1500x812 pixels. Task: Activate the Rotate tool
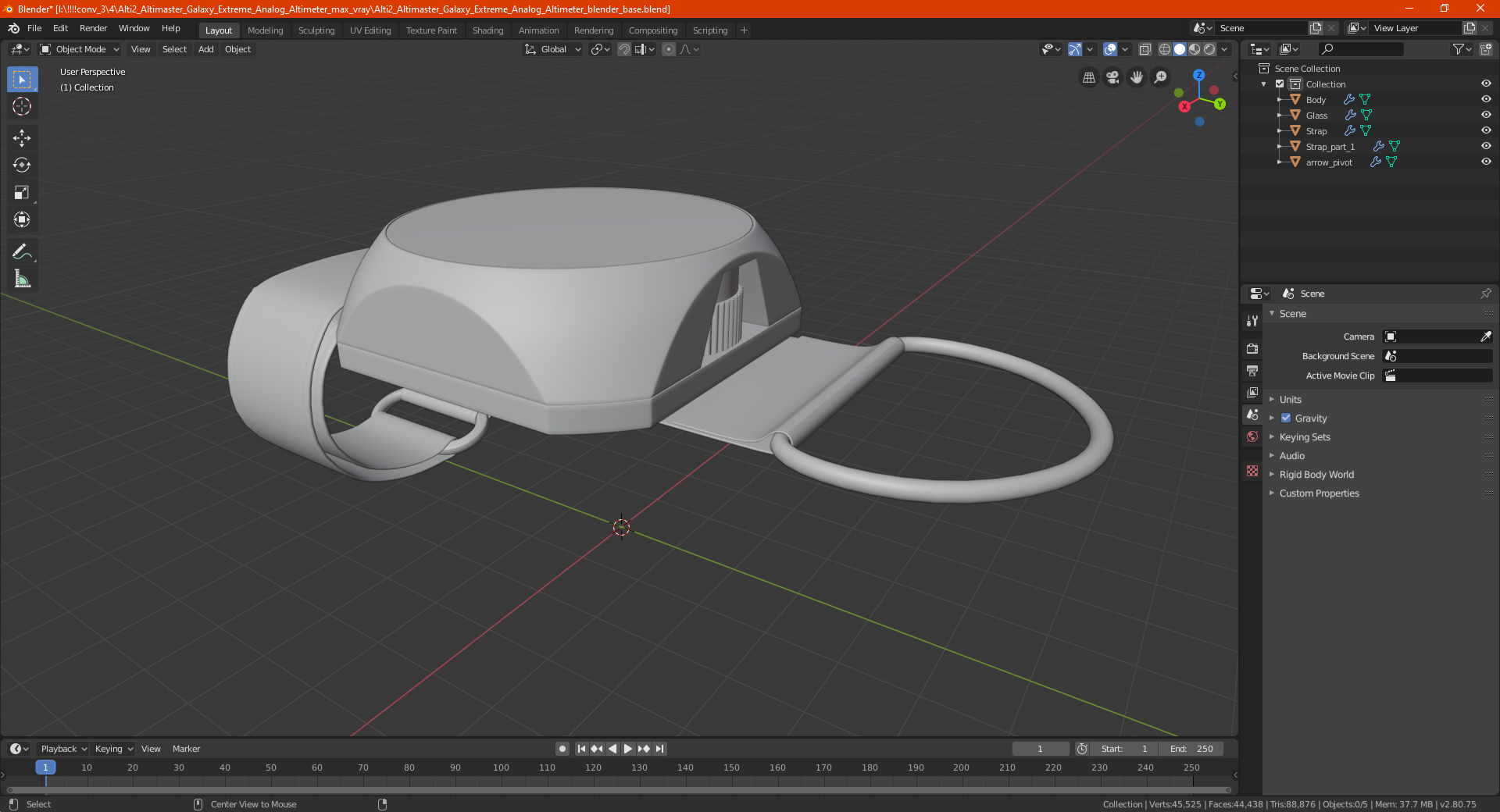[22, 166]
